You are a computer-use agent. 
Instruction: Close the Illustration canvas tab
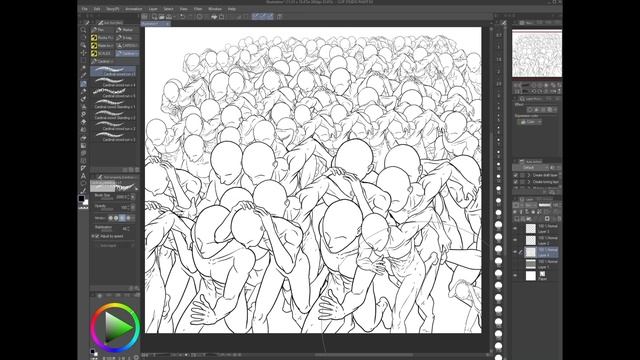(168, 24)
